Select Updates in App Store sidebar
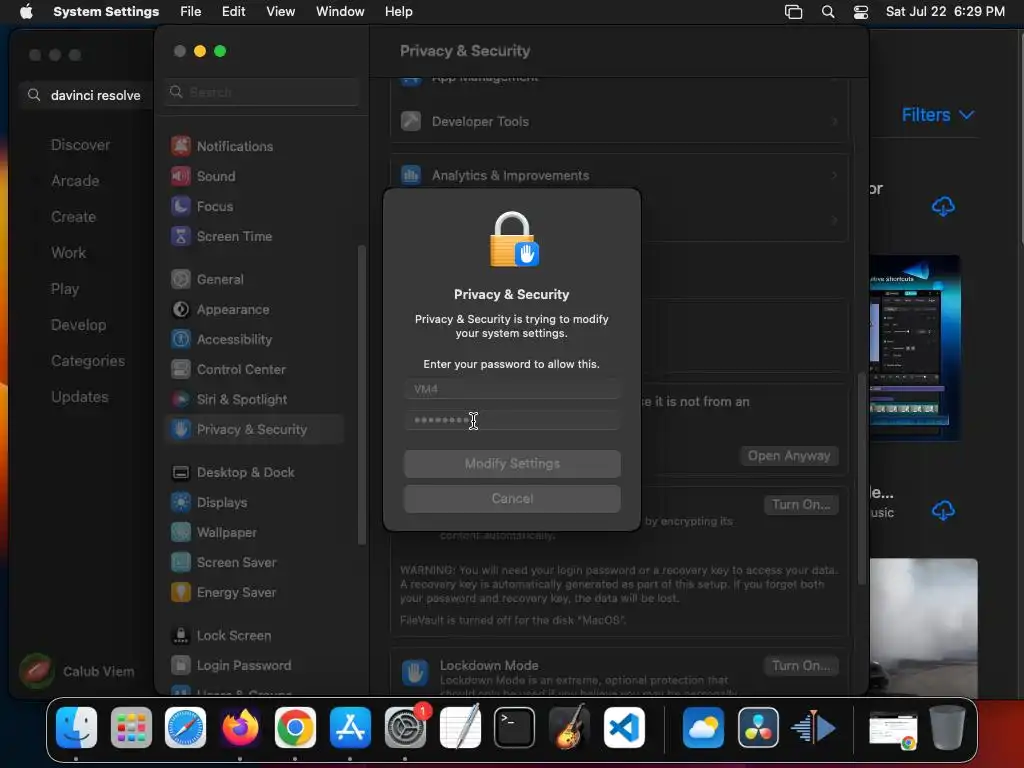The image size is (1024, 768). coord(80,397)
